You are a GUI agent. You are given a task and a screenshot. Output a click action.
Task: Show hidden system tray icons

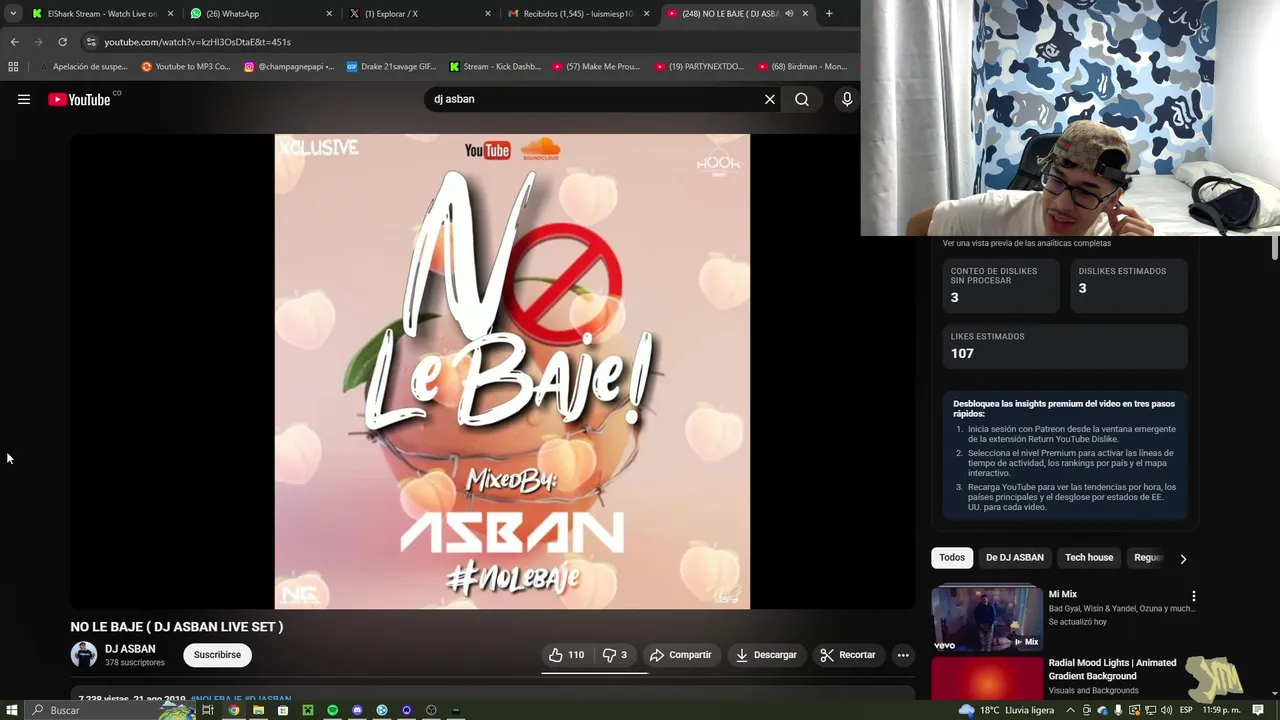tap(1070, 710)
